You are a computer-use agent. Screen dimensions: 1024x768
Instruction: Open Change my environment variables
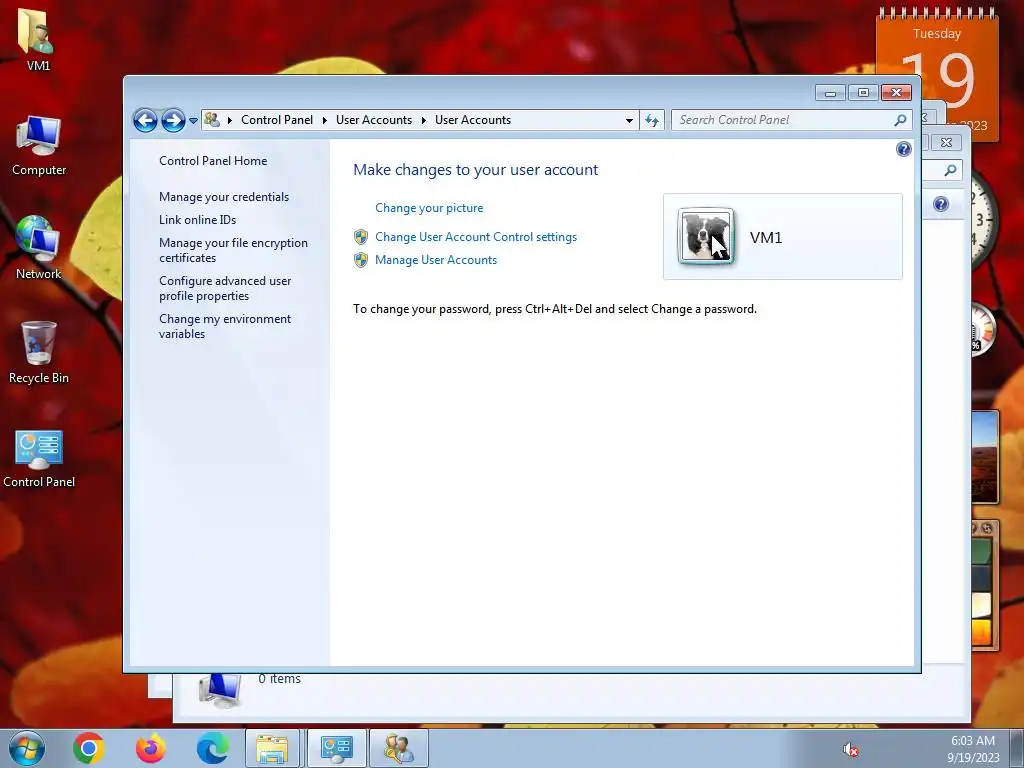pyautogui.click(x=225, y=326)
